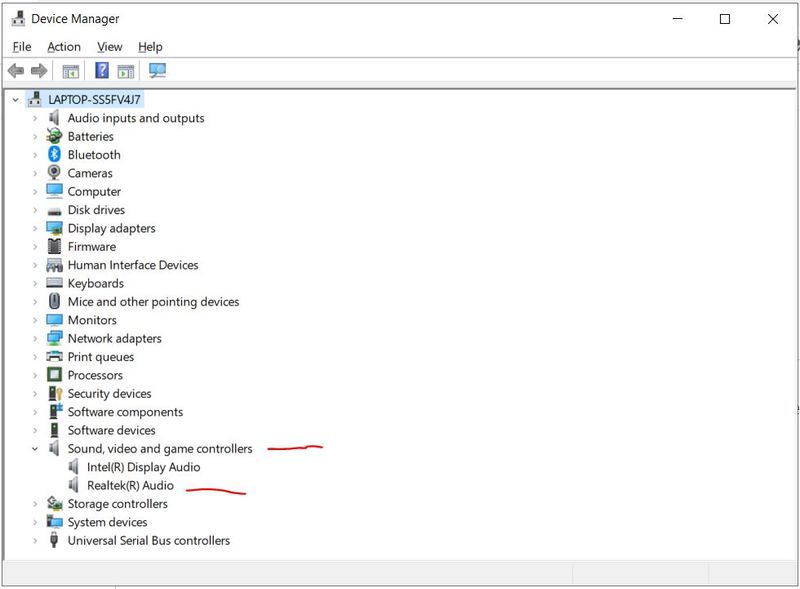
Task: Click the Forward arrow toolbar icon
Action: point(39,70)
